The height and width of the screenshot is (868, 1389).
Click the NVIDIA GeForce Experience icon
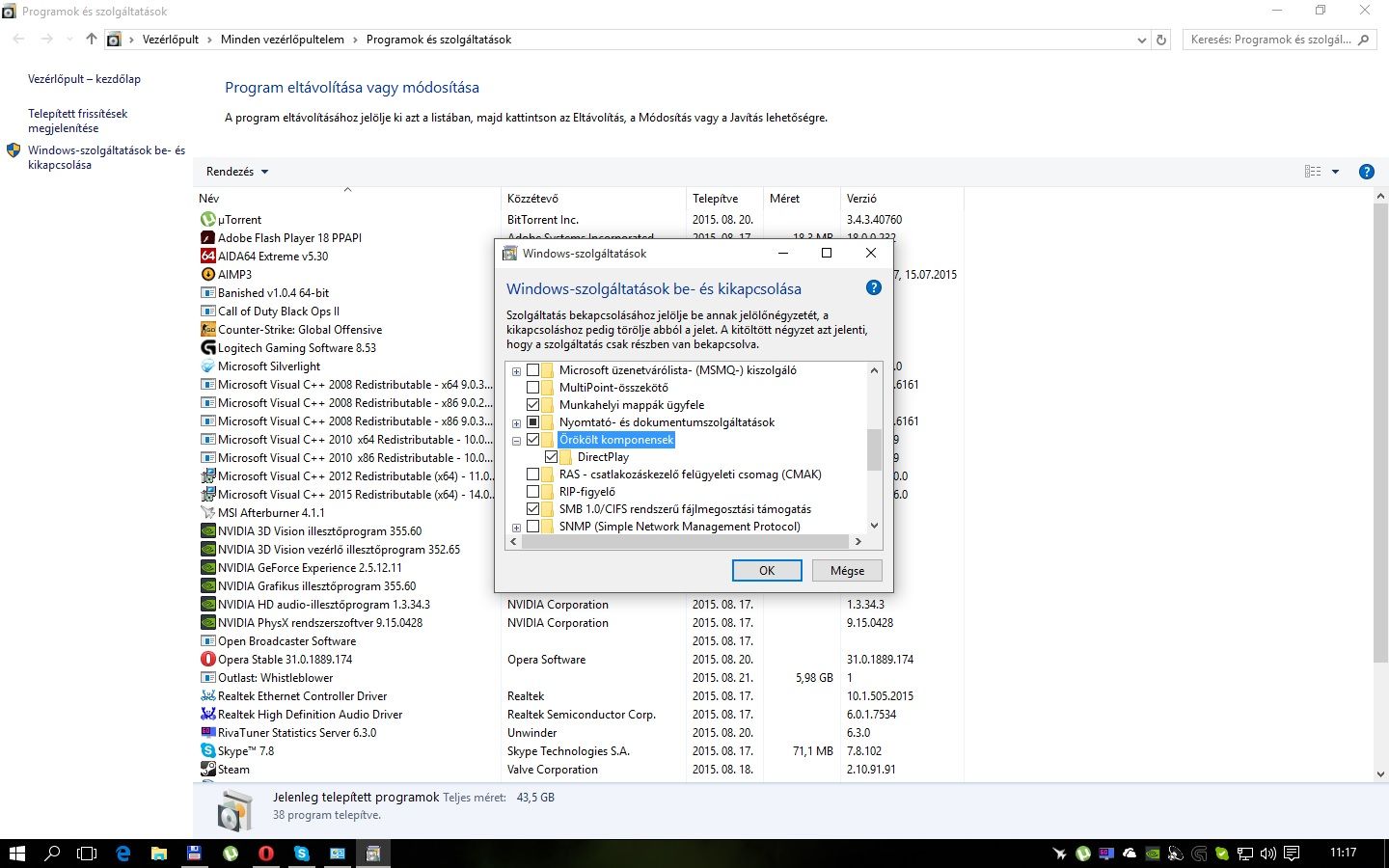[x=207, y=568]
